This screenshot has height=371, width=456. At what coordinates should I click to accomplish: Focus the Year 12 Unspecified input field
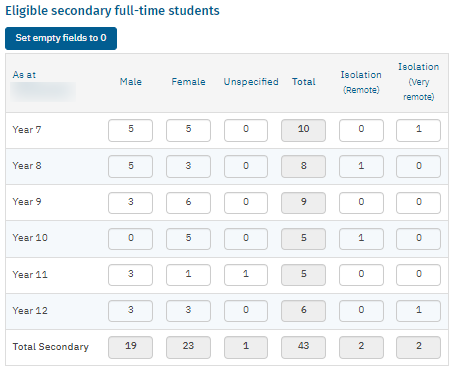[x=246, y=311]
